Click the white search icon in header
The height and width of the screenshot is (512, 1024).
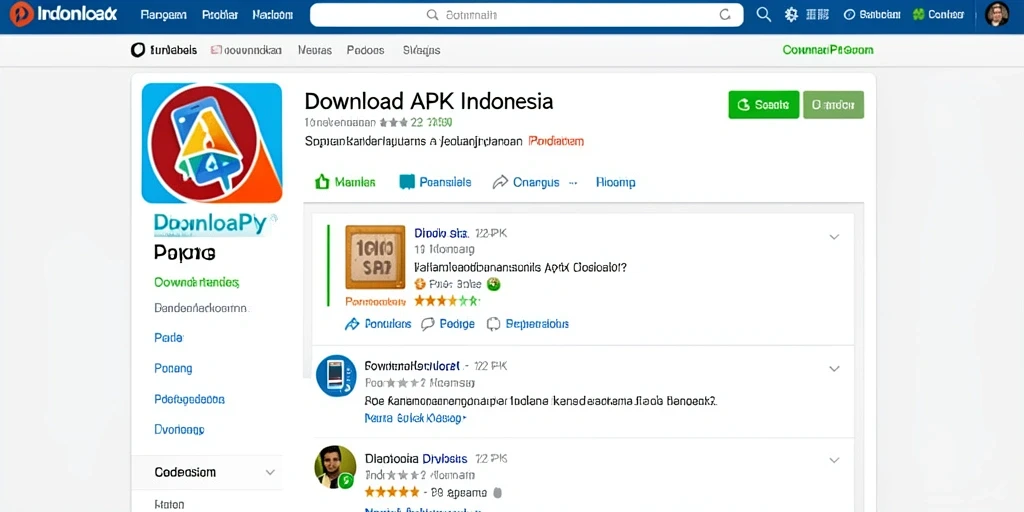[763, 14]
